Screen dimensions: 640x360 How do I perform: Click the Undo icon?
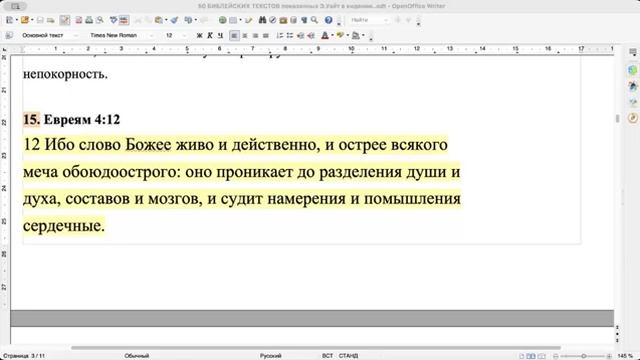click(188, 20)
